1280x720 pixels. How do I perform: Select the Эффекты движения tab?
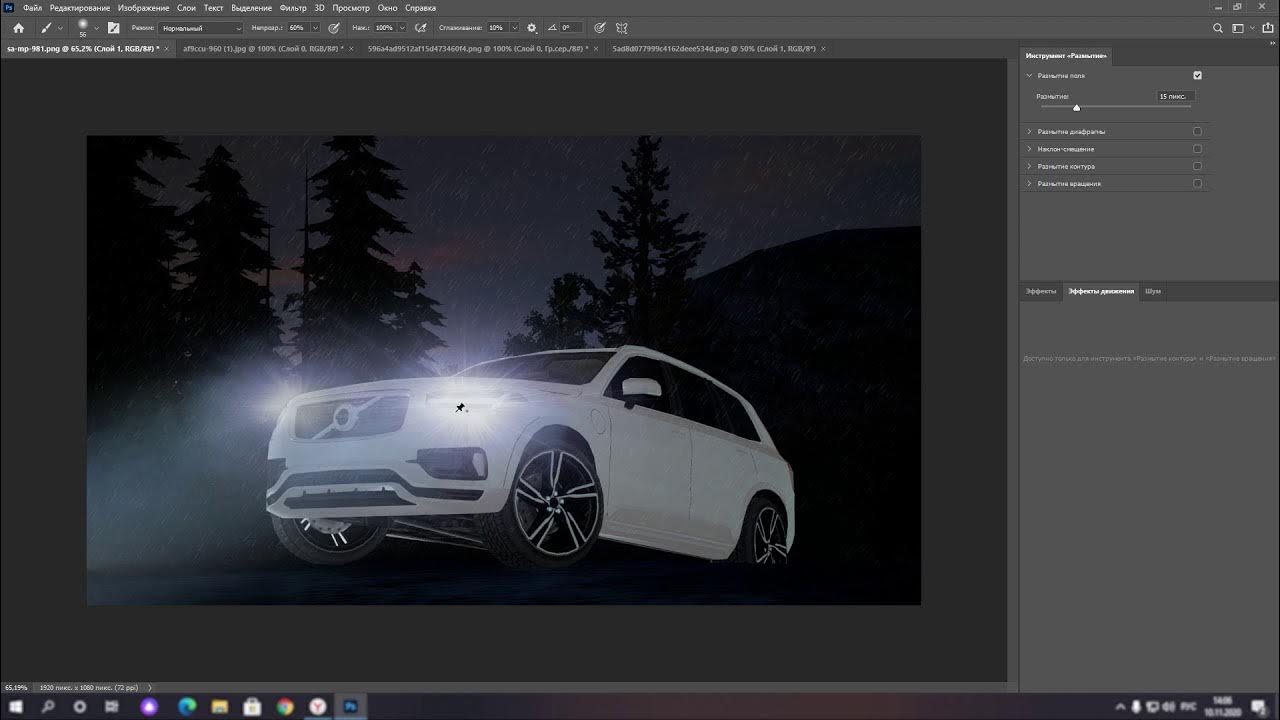(1101, 291)
